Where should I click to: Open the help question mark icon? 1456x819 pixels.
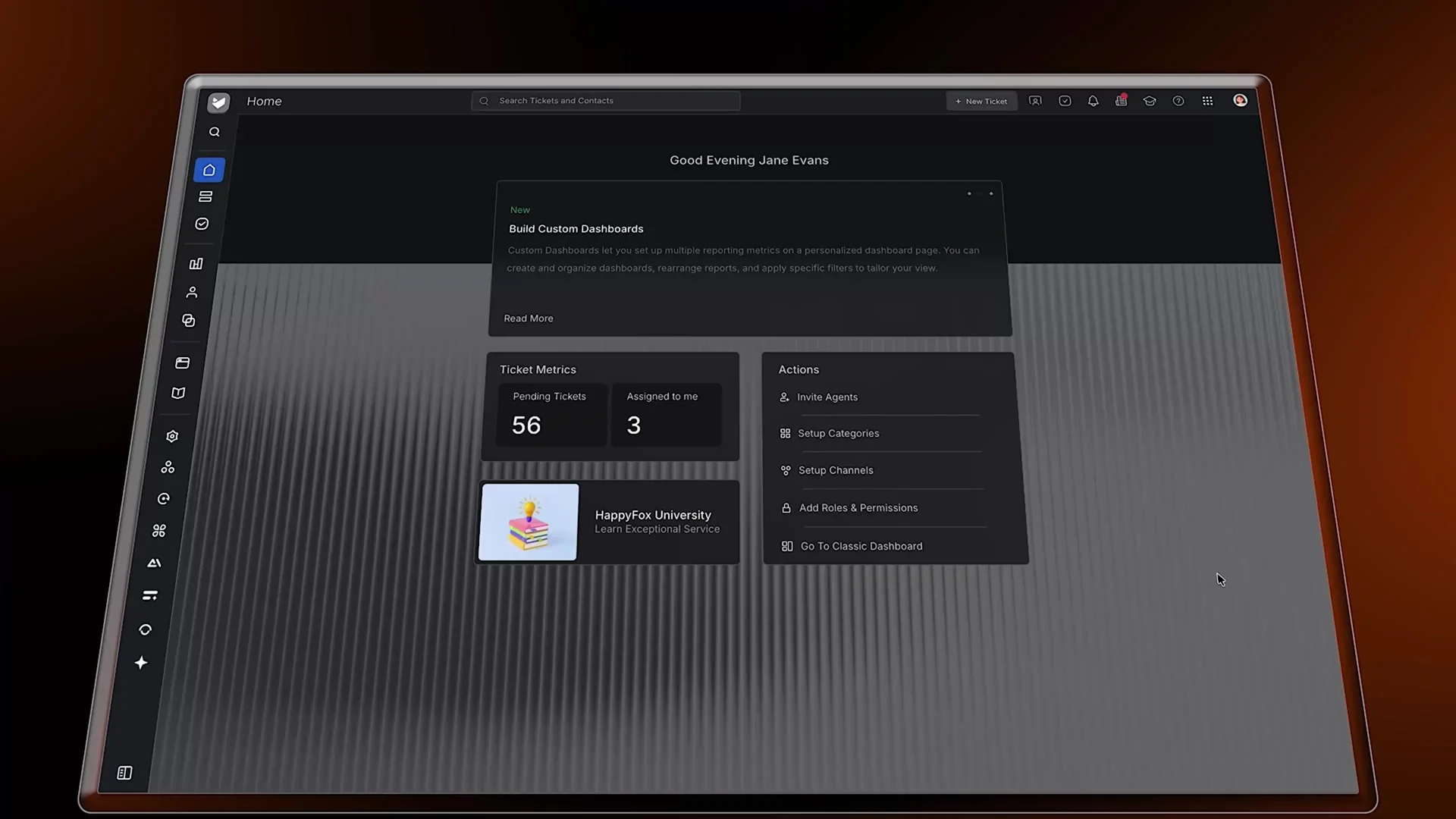click(1178, 101)
